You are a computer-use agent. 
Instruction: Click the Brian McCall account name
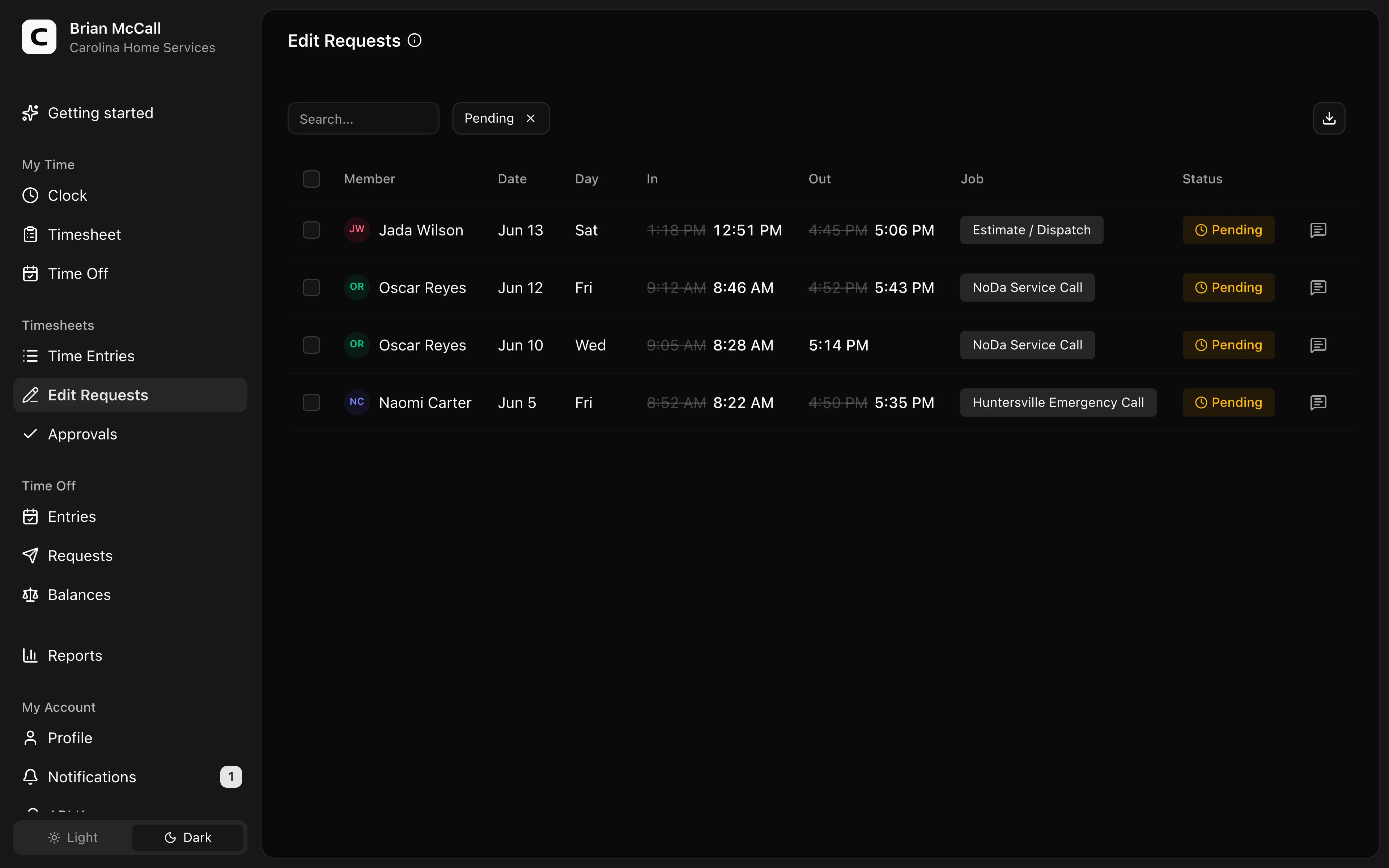(x=115, y=28)
